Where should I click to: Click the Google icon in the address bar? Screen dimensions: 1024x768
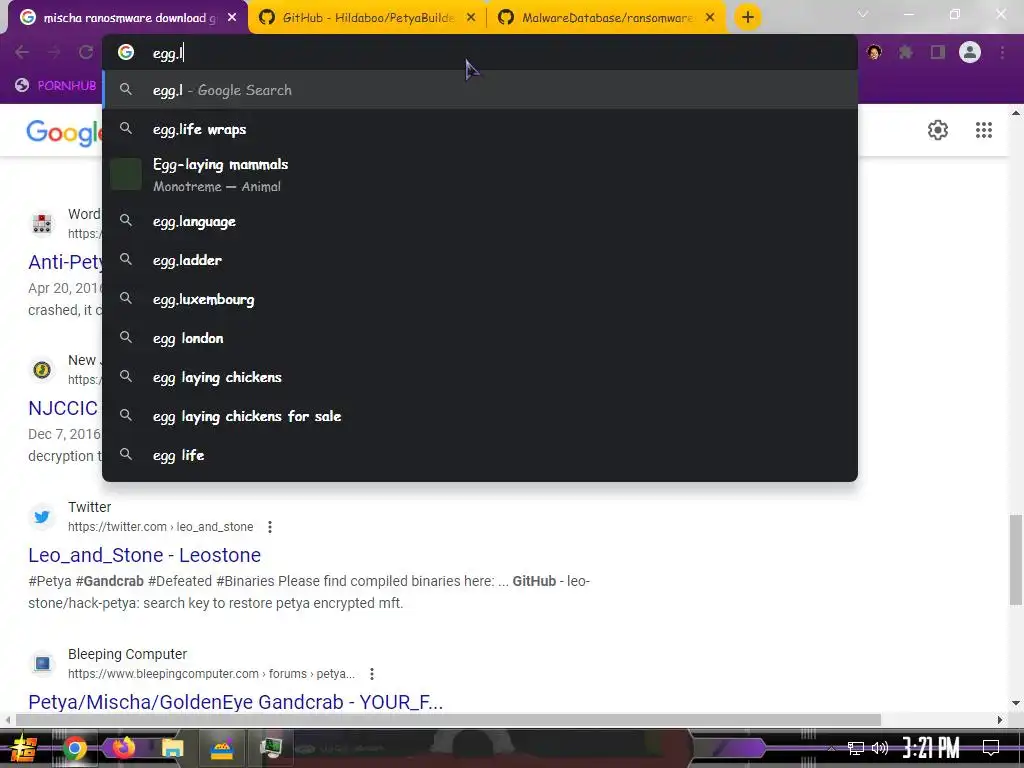pyautogui.click(x=126, y=52)
